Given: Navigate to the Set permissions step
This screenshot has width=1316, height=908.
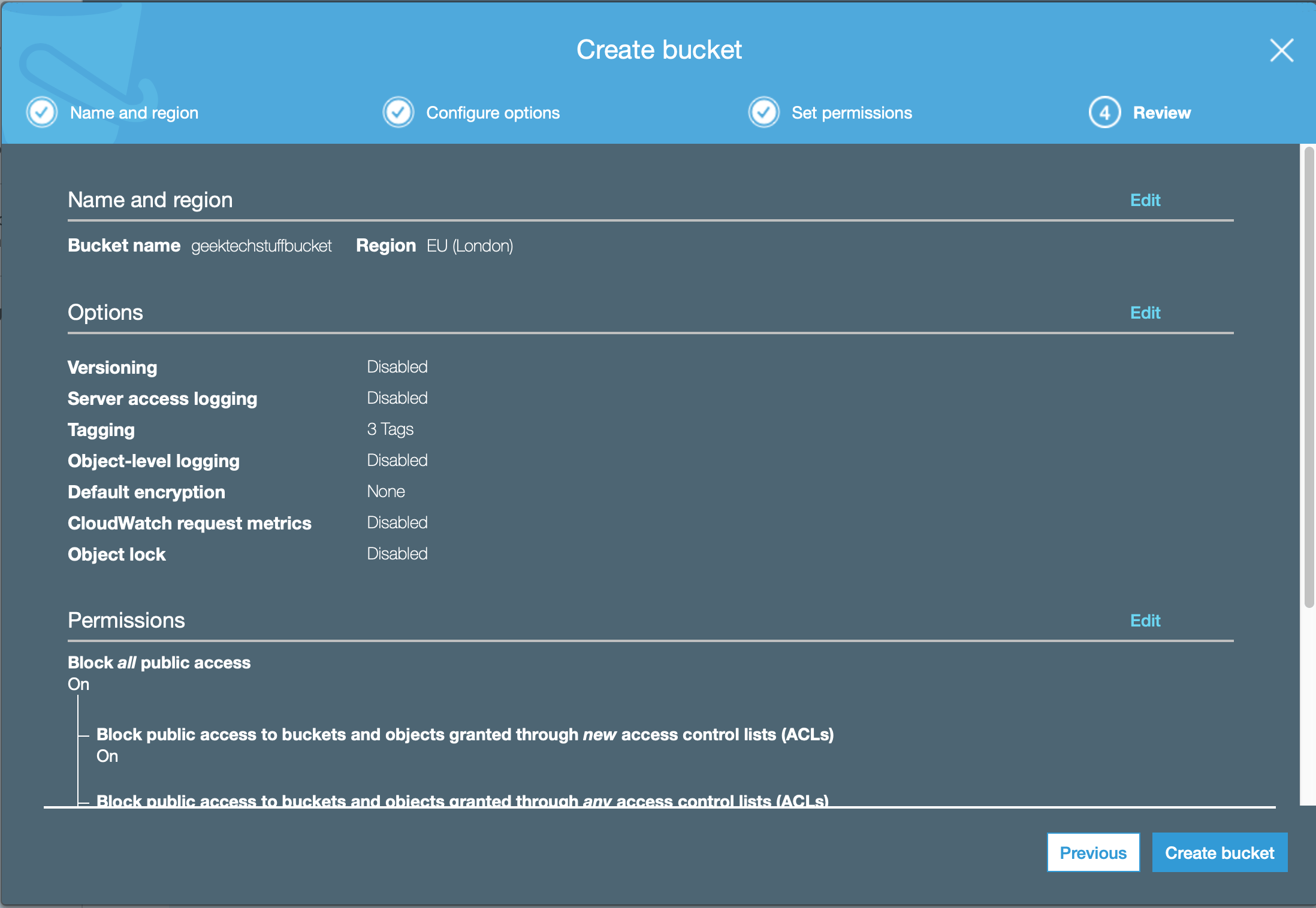Looking at the screenshot, I should [x=852, y=112].
